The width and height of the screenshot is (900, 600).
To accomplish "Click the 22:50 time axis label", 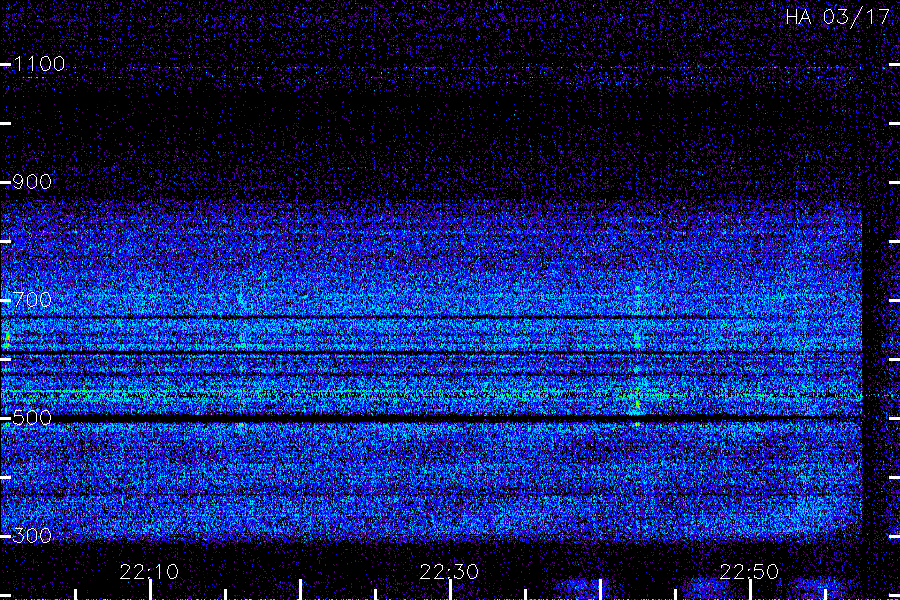I will (750, 572).
